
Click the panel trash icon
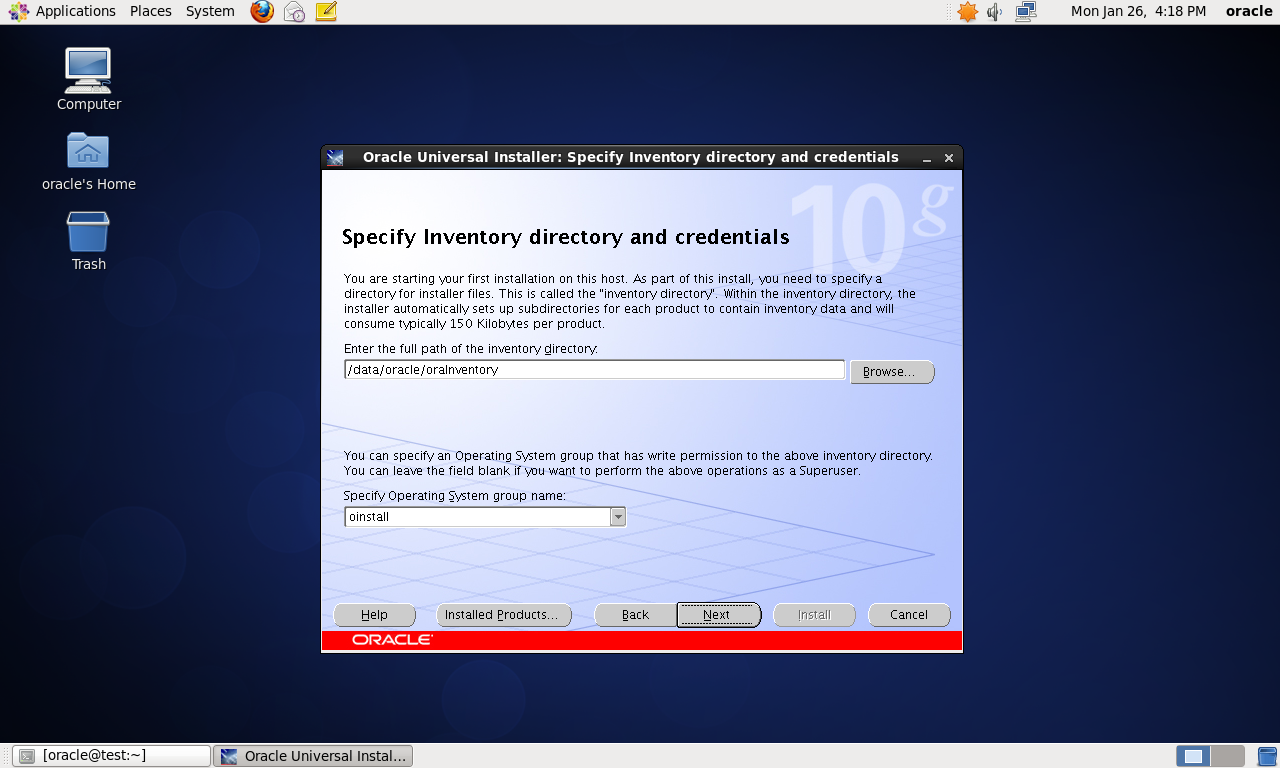pyautogui.click(x=1267, y=756)
